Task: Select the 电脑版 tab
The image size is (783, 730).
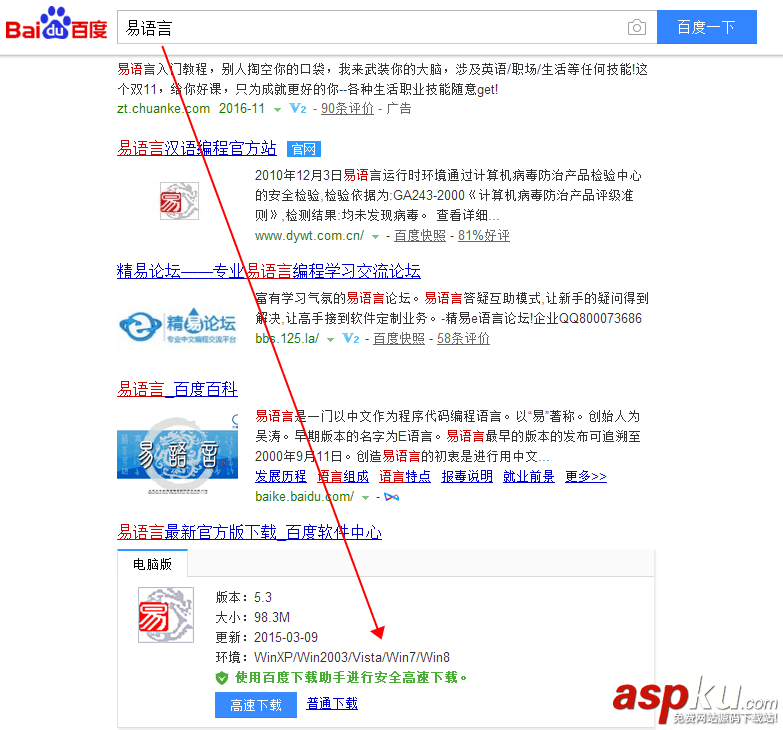Action: pos(152,564)
